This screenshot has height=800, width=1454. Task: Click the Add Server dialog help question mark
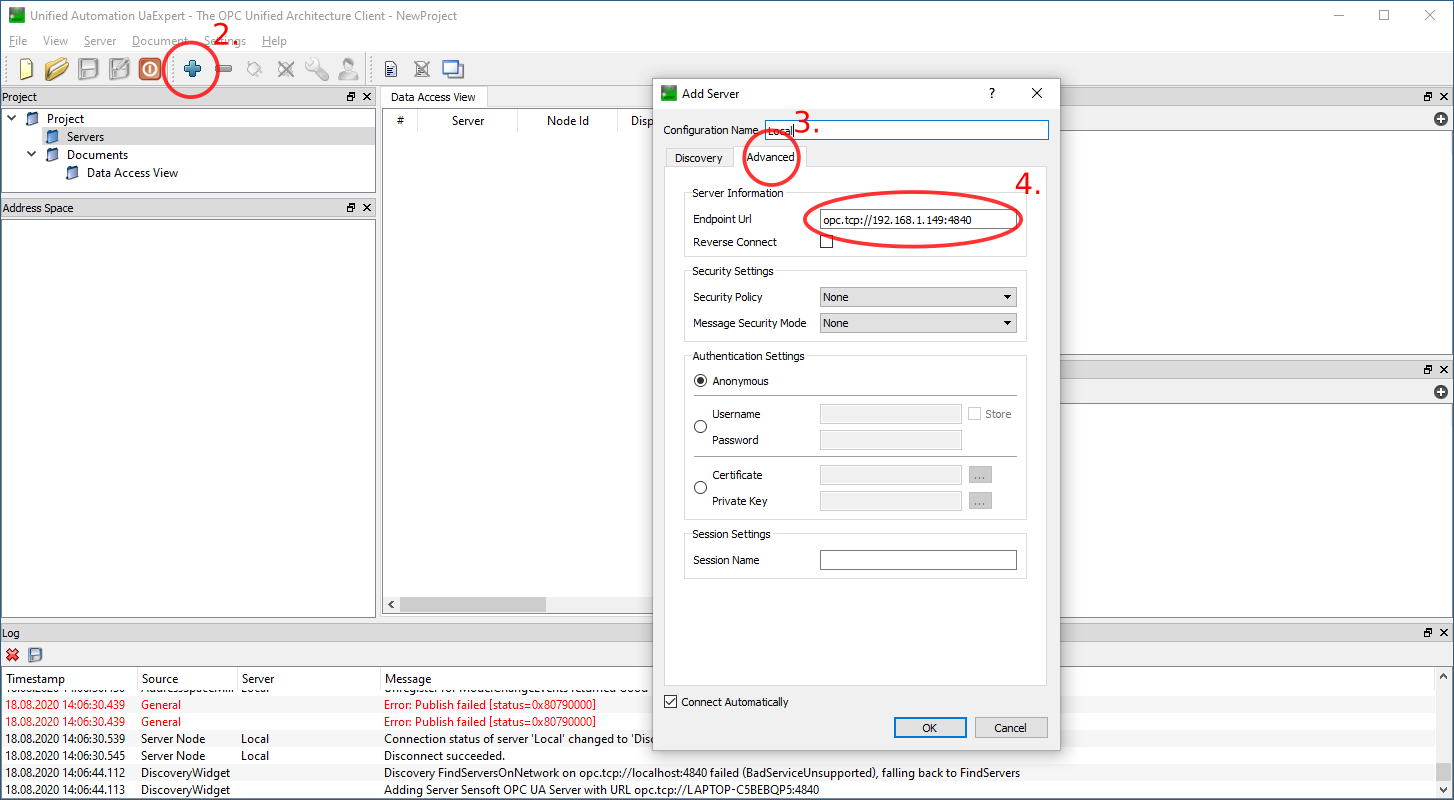tap(992, 93)
